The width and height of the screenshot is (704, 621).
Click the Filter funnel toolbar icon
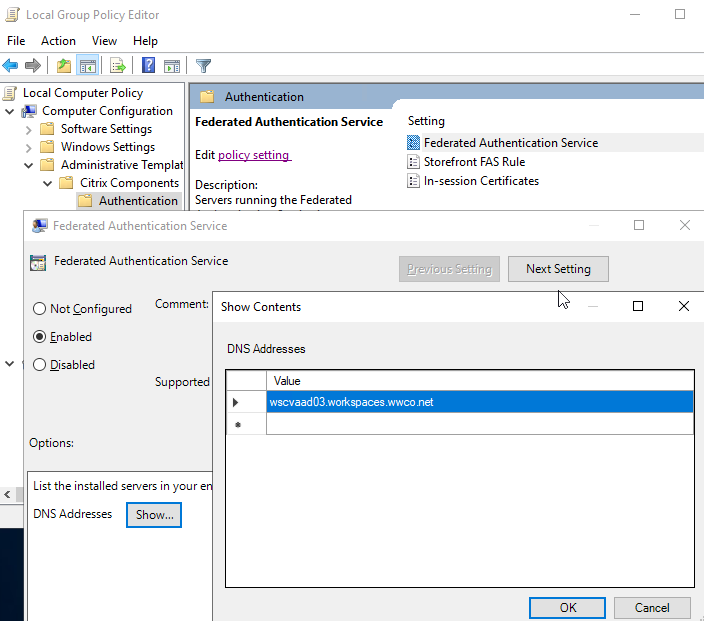204,66
